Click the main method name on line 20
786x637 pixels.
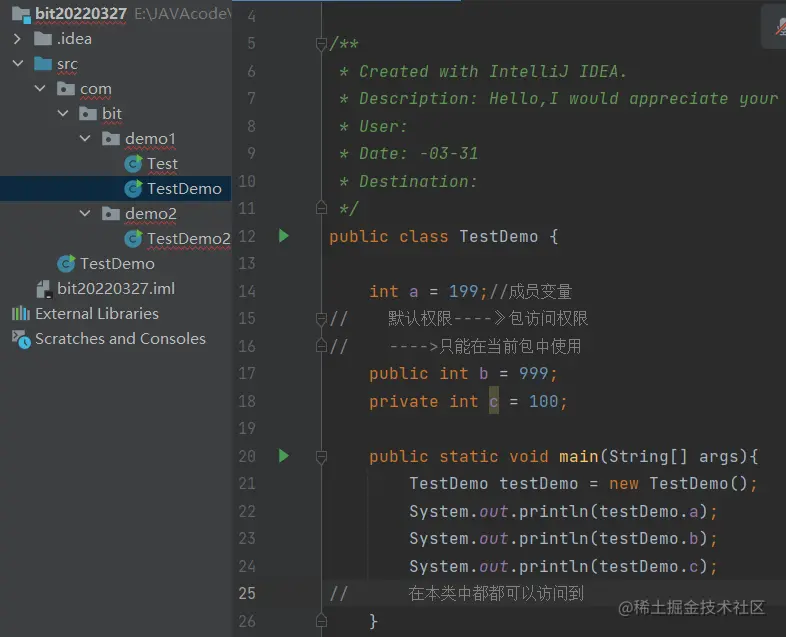coord(578,456)
